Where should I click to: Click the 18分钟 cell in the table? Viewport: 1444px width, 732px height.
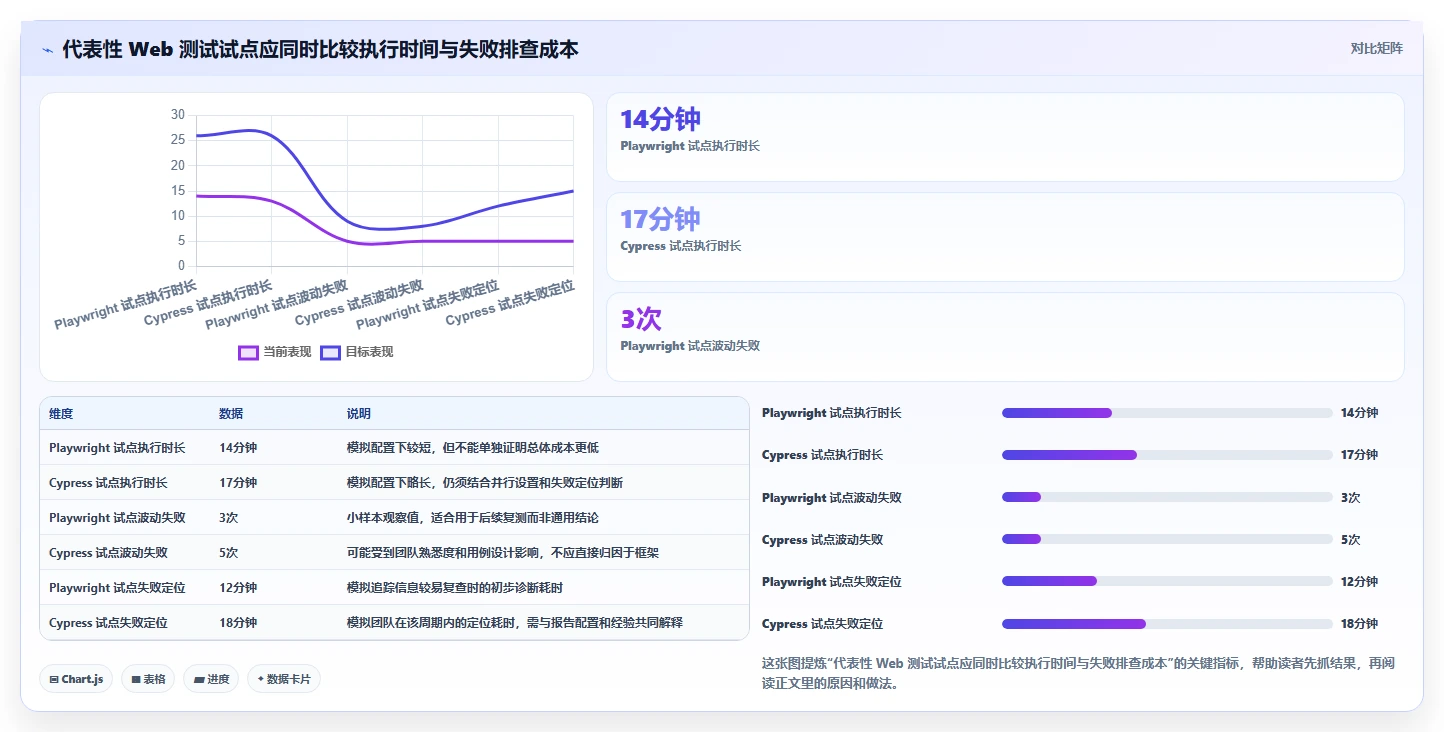point(238,623)
